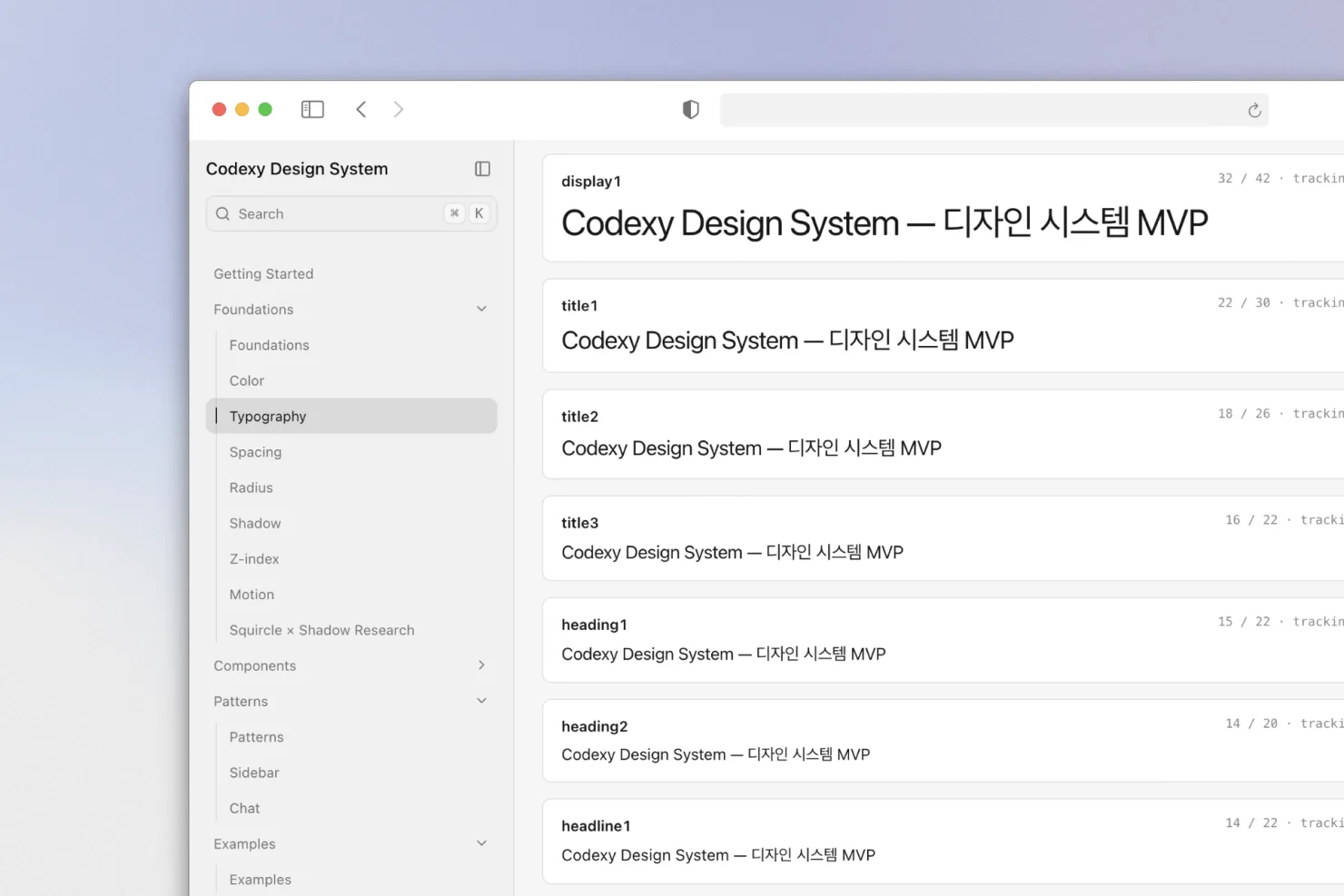The width and height of the screenshot is (1344, 896).
Task: Click the 22 / 30 size spec
Action: 1244,303
